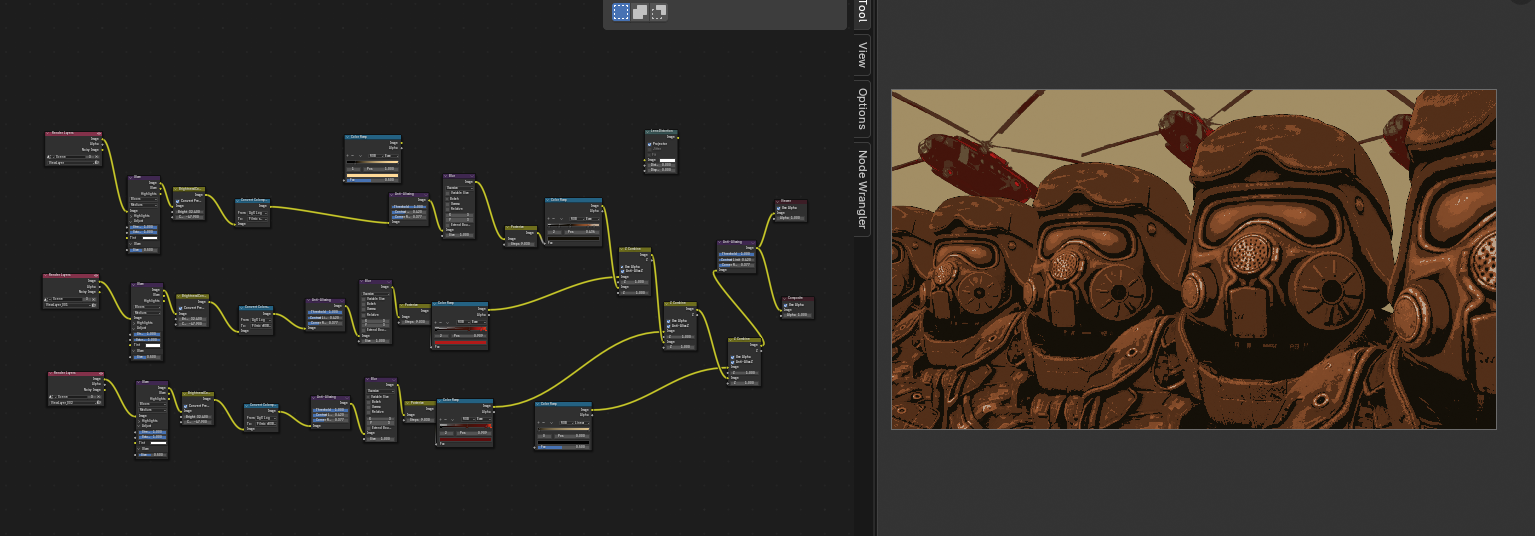The image size is (1535, 536).
Task: Click the Lens Distortion image color swatch
Action: point(667,160)
